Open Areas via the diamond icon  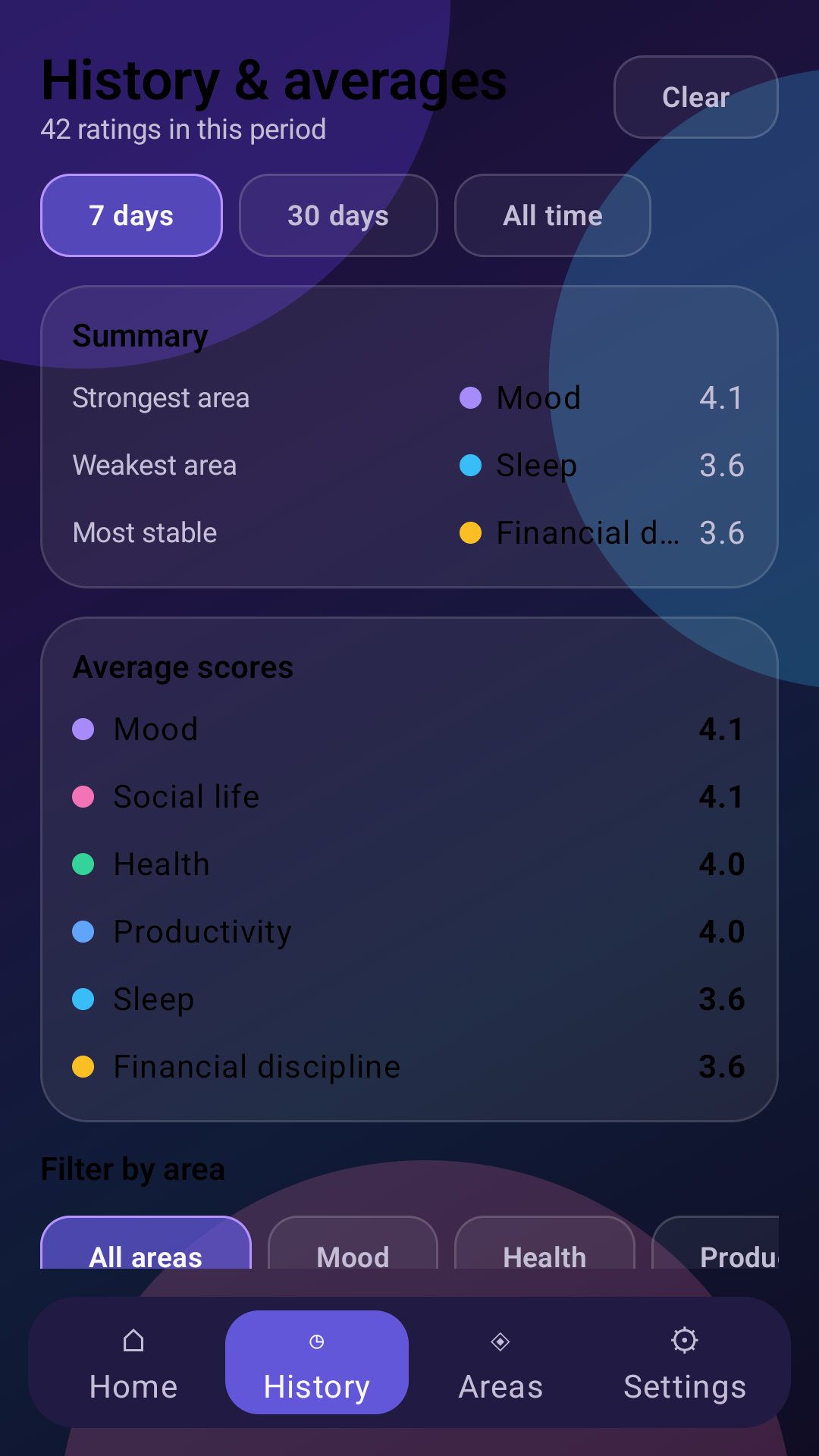[x=500, y=1341]
